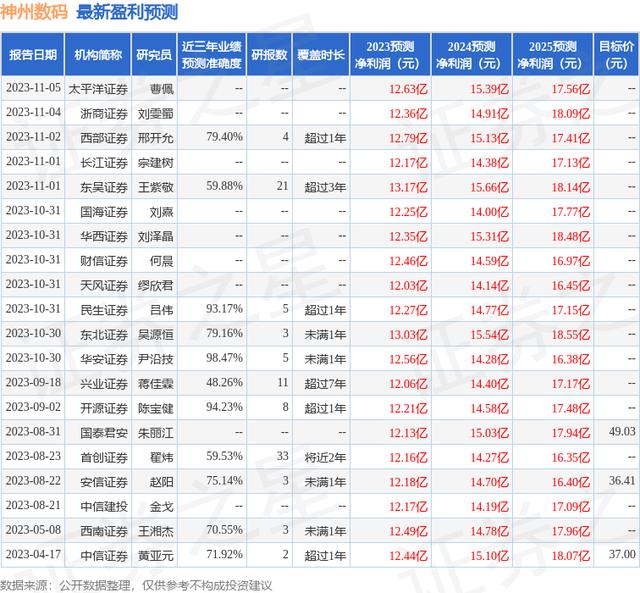Click the target price 36.41

coord(622,480)
